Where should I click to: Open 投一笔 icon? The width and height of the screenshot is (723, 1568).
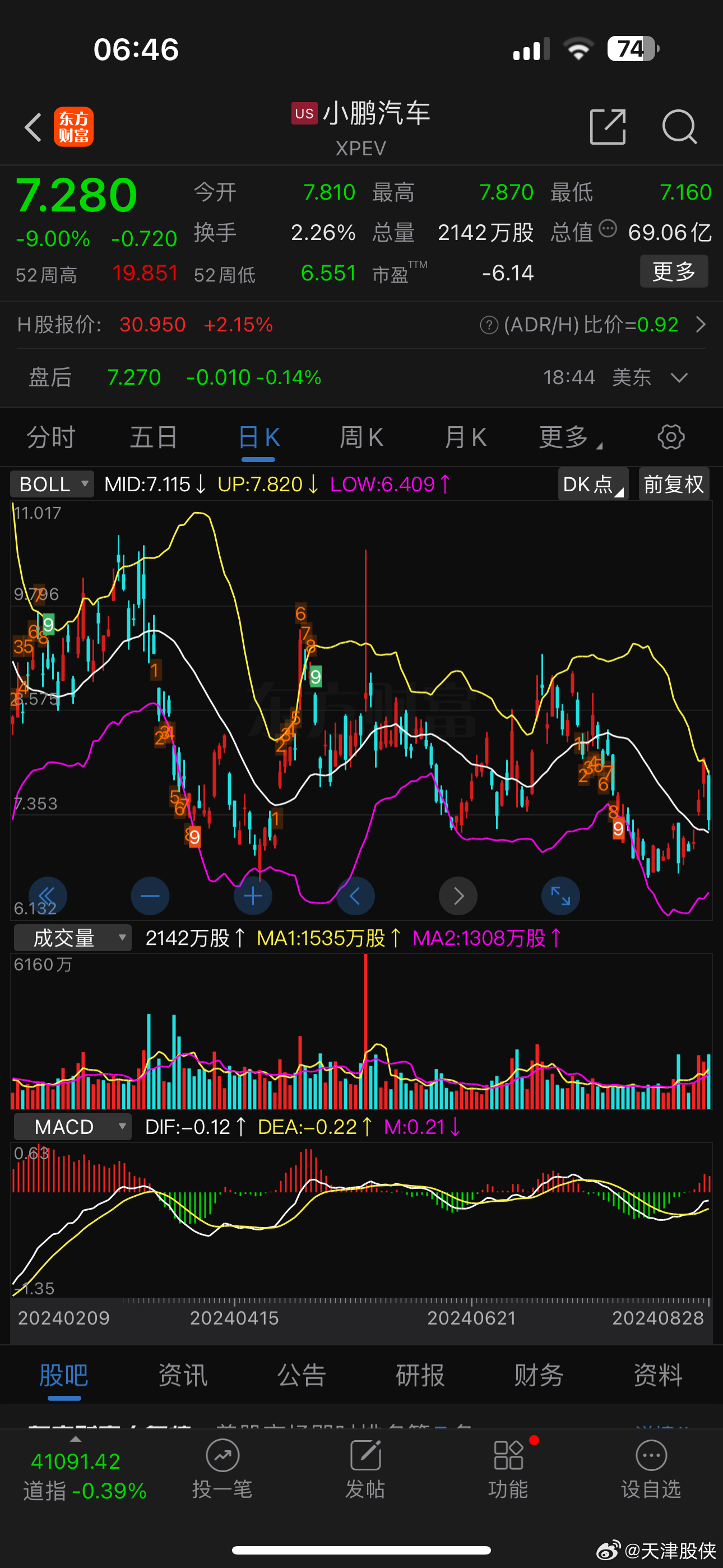point(222,1455)
